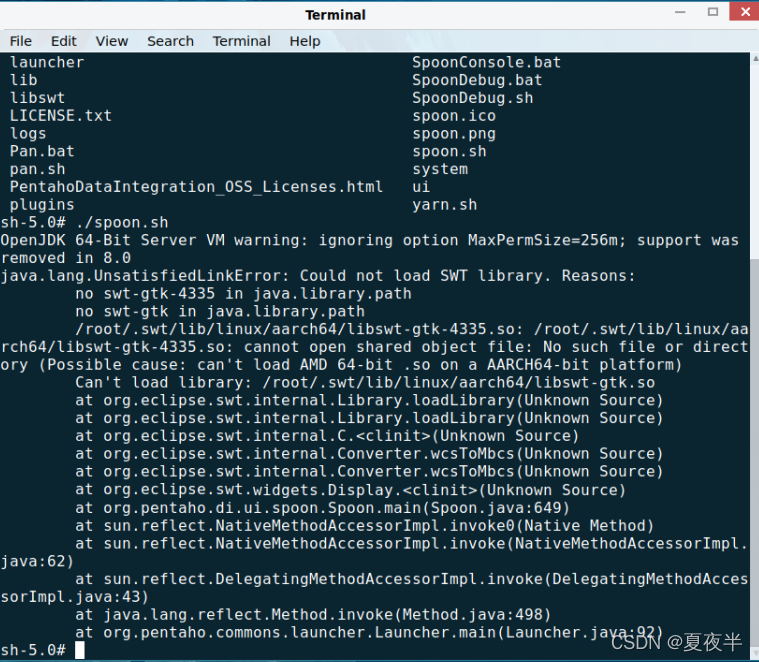Click PentahoDataIntegration_OSS_Licenses.html in the file listing
The width and height of the screenshot is (759, 662).
tap(196, 187)
